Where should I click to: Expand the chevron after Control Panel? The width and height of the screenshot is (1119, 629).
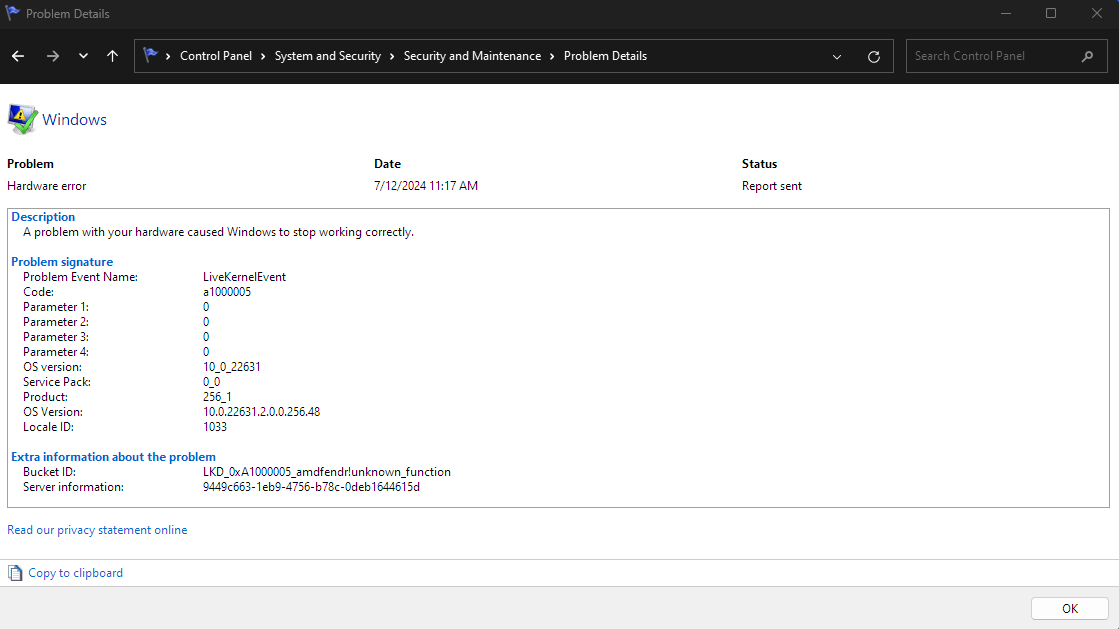[263, 56]
